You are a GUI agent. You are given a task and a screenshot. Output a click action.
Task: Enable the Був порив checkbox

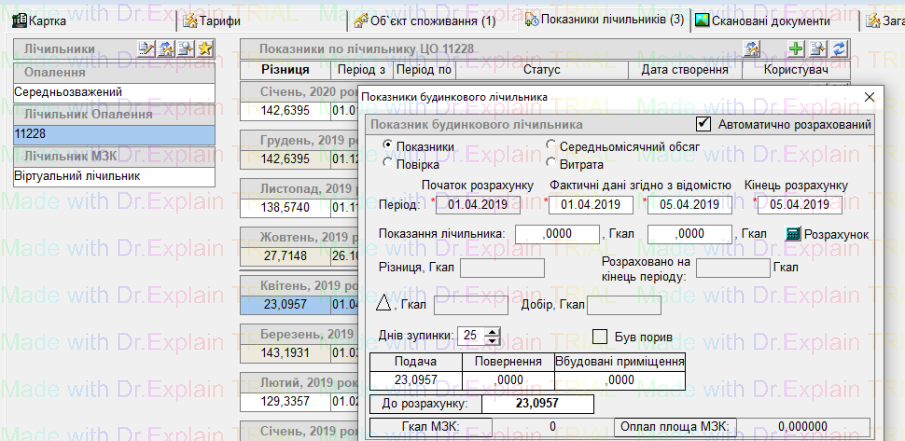click(602, 336)
